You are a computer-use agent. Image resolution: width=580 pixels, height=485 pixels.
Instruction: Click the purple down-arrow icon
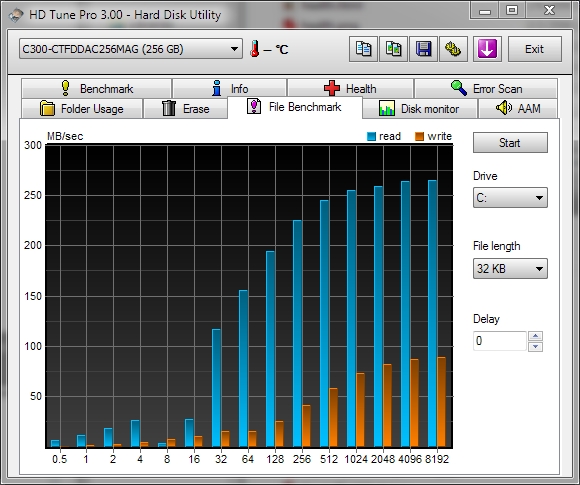487,49
